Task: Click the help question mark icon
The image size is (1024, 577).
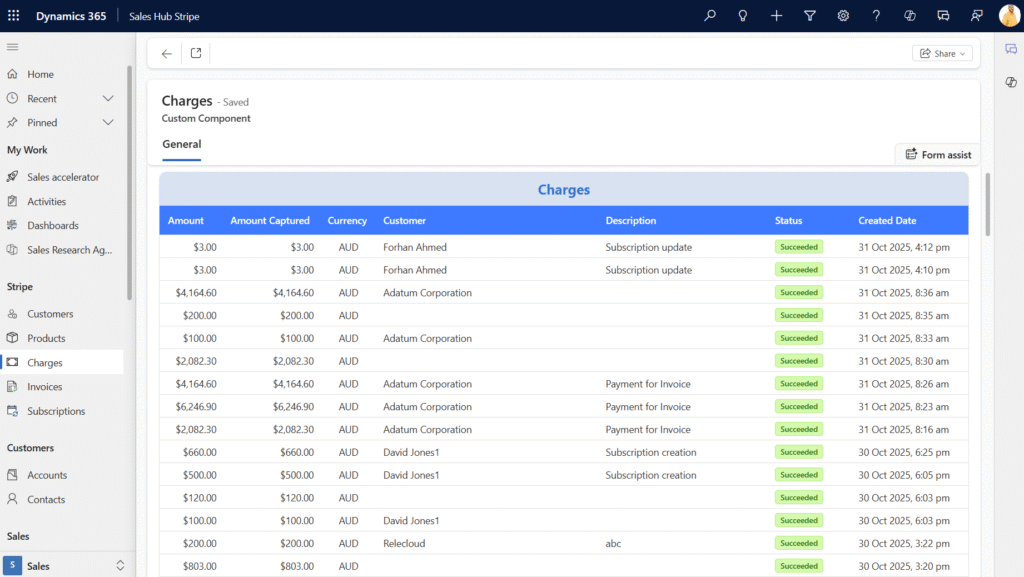Action: pyautogui.click(x=876, y=16)
